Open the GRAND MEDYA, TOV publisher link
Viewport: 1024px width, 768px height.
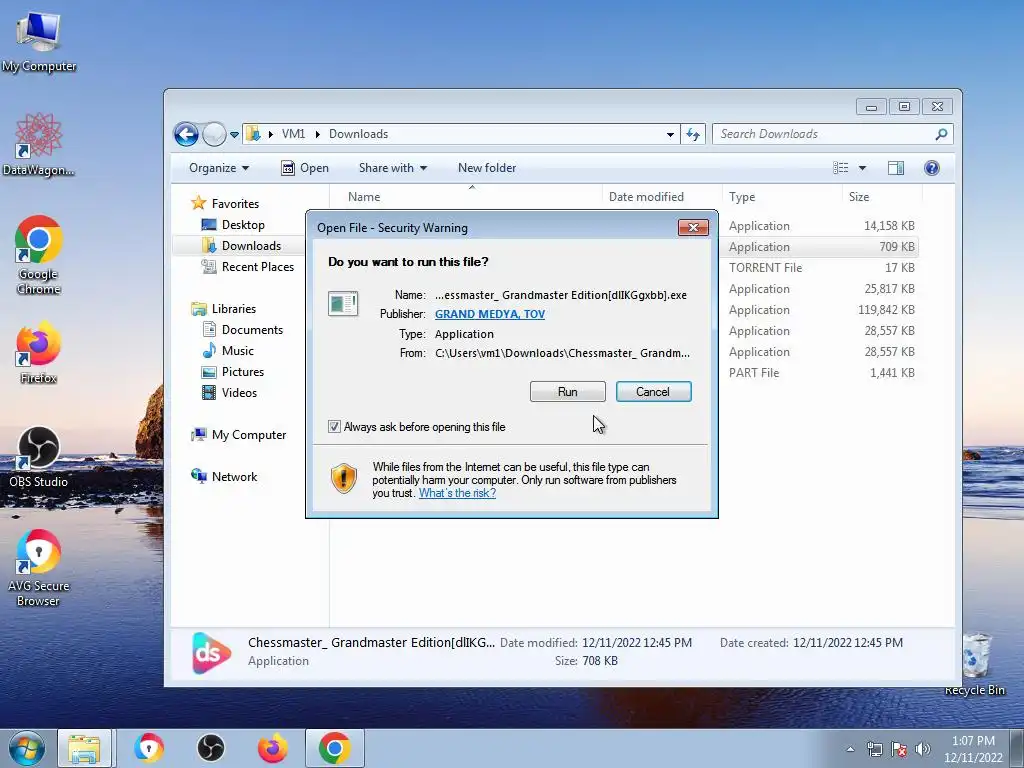(490, 314)
